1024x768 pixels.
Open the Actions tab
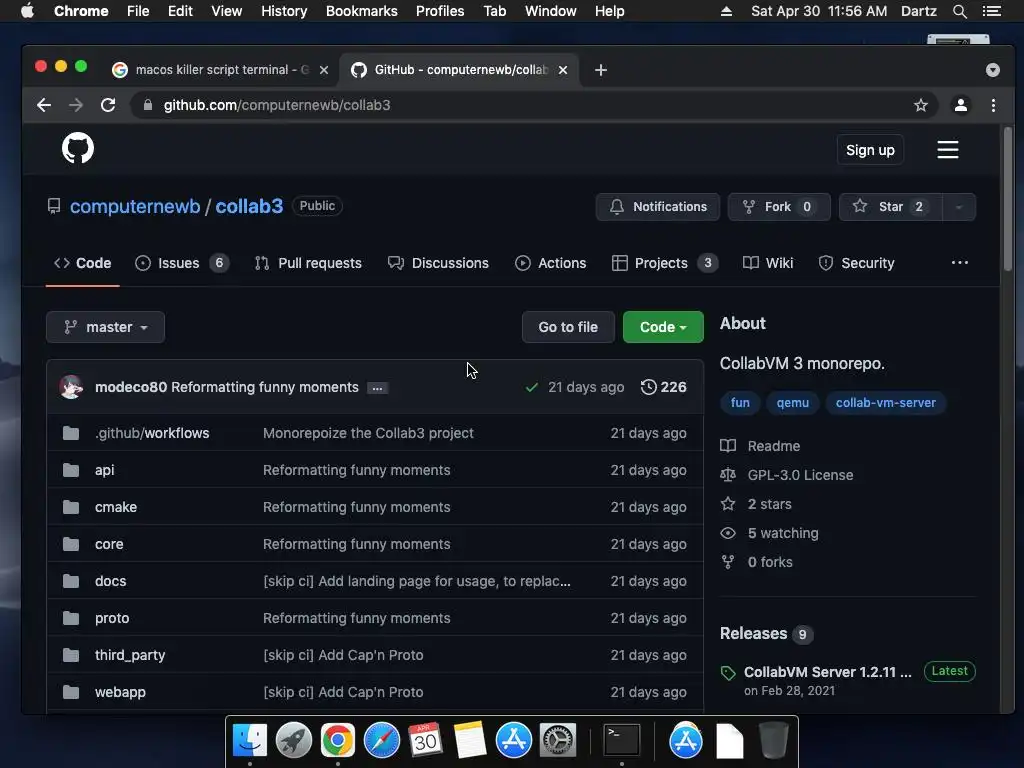click(x=551, y=263)
